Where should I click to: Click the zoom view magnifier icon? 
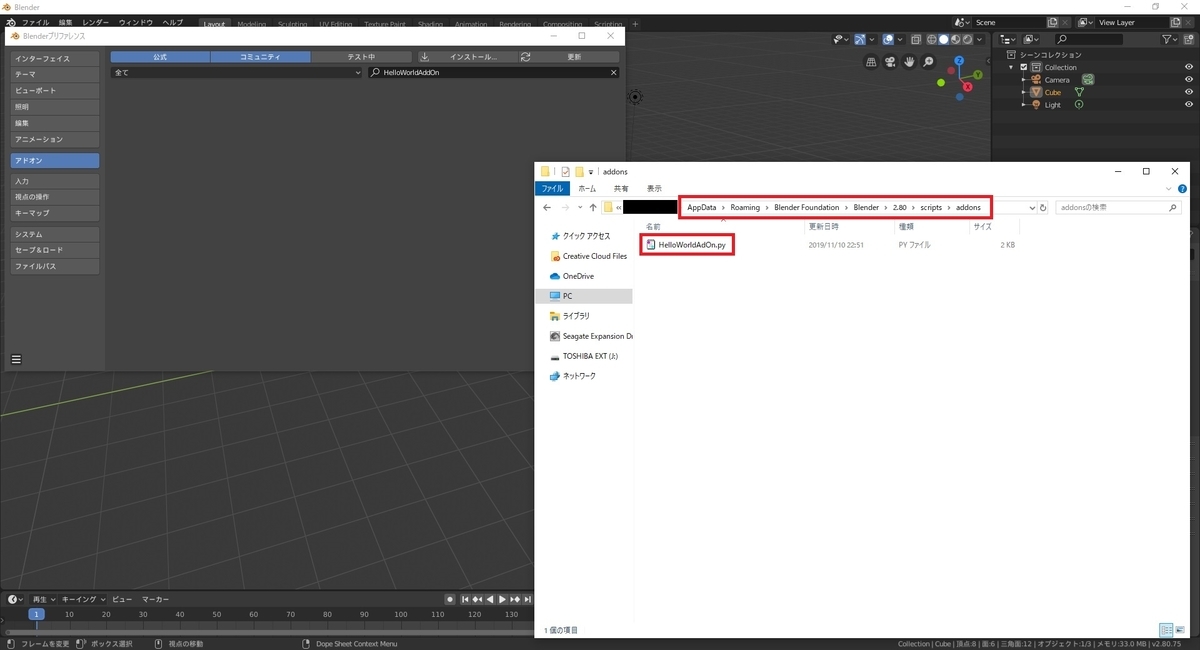(928, 61)
